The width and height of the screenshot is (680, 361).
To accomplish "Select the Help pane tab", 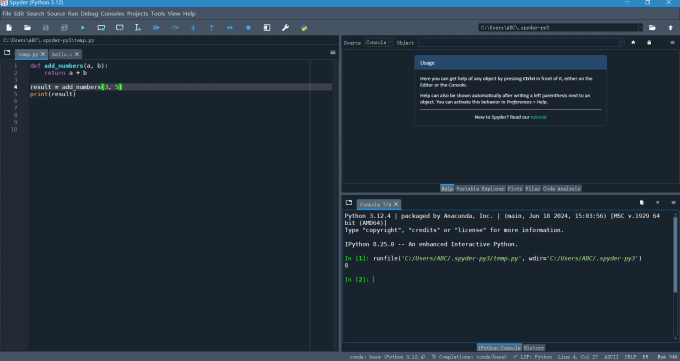I will point(447,189).
